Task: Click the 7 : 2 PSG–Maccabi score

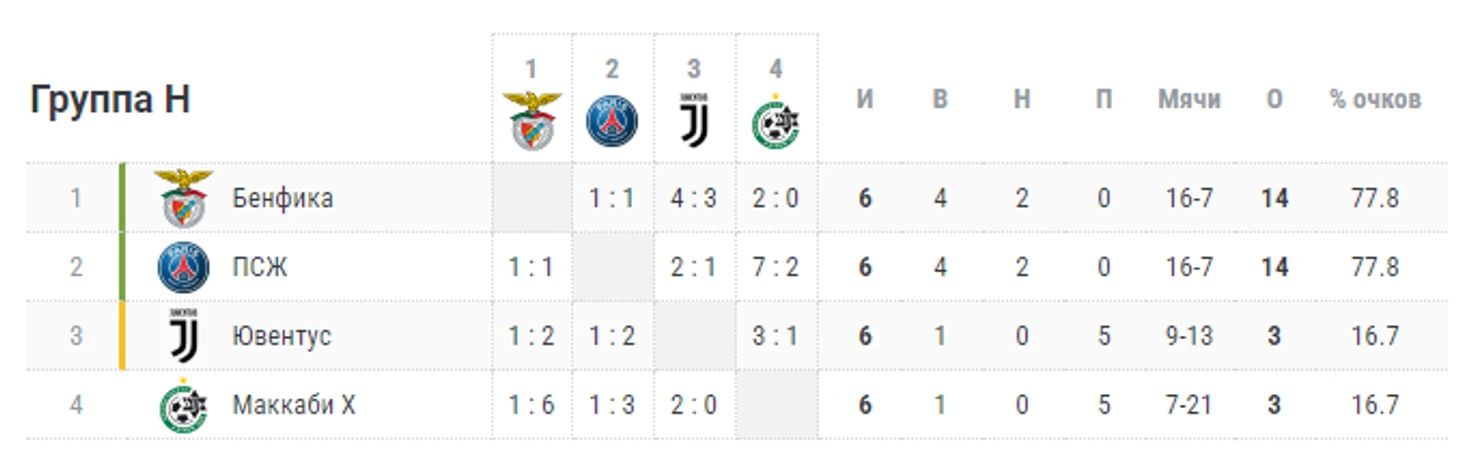Action: (776, 267)
